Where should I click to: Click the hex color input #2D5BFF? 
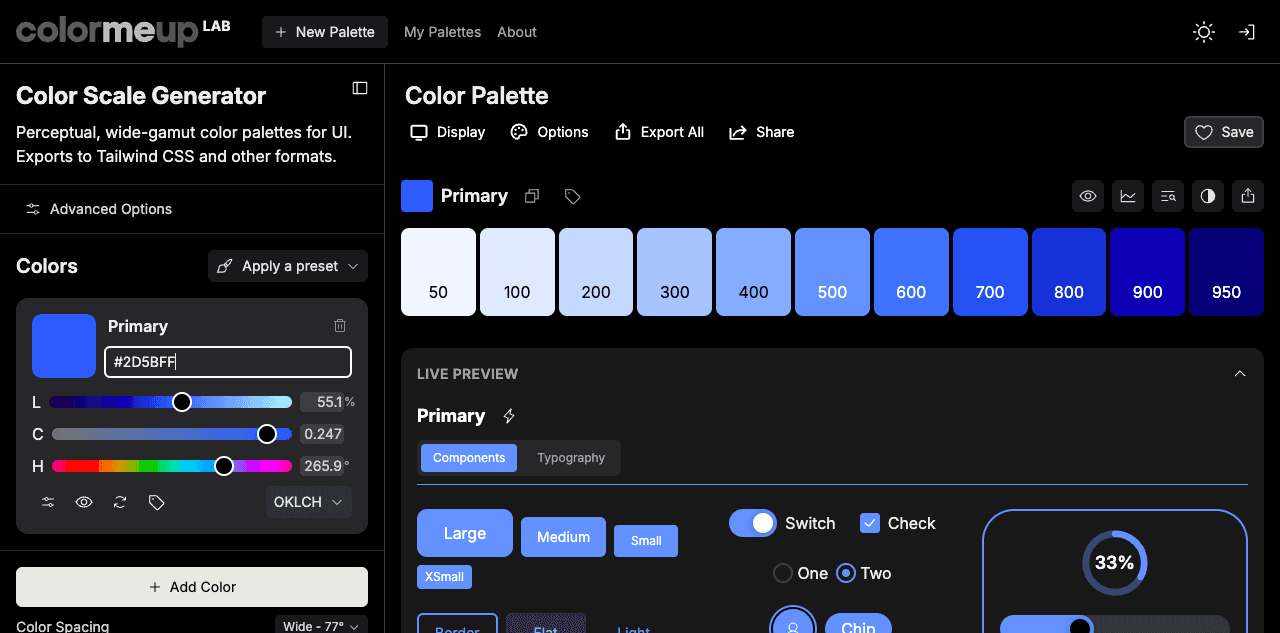tap(228, 362)
